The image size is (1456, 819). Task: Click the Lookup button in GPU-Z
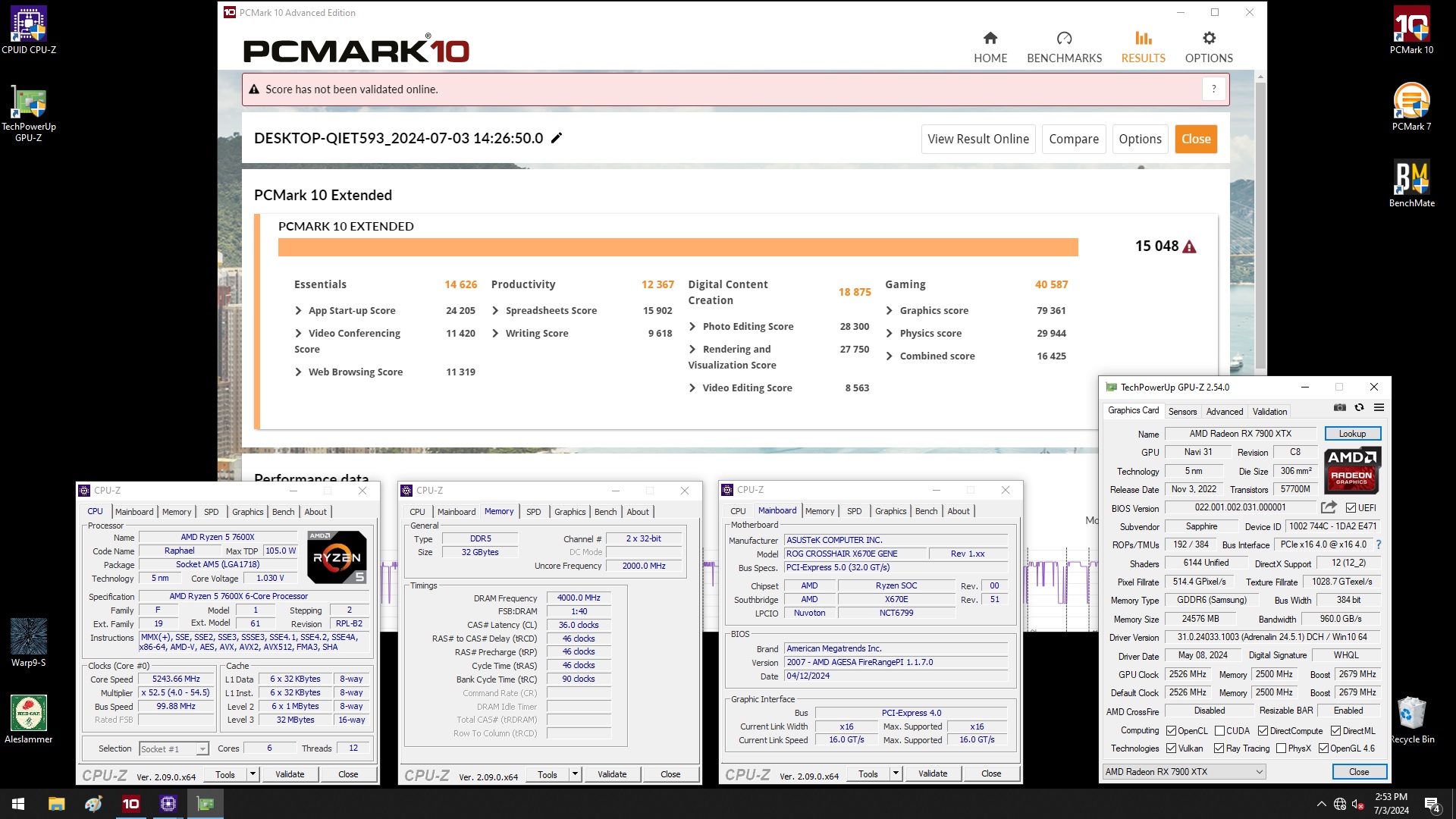click(x=1352, y=434)
